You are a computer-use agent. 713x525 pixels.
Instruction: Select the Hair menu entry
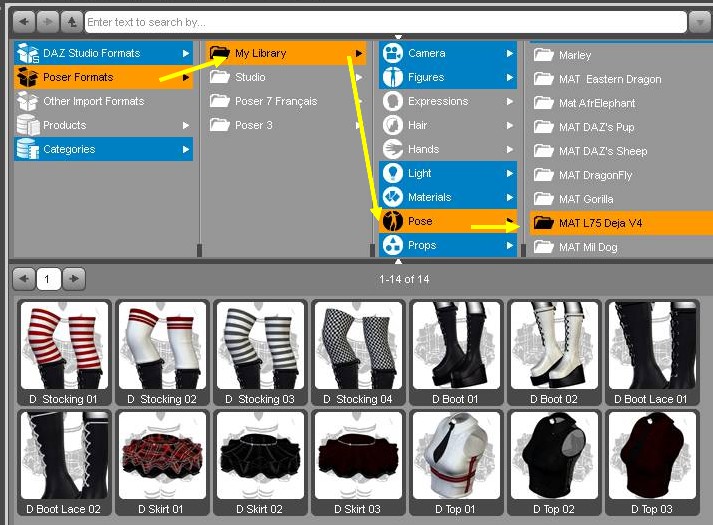click(x=448, y=125)
